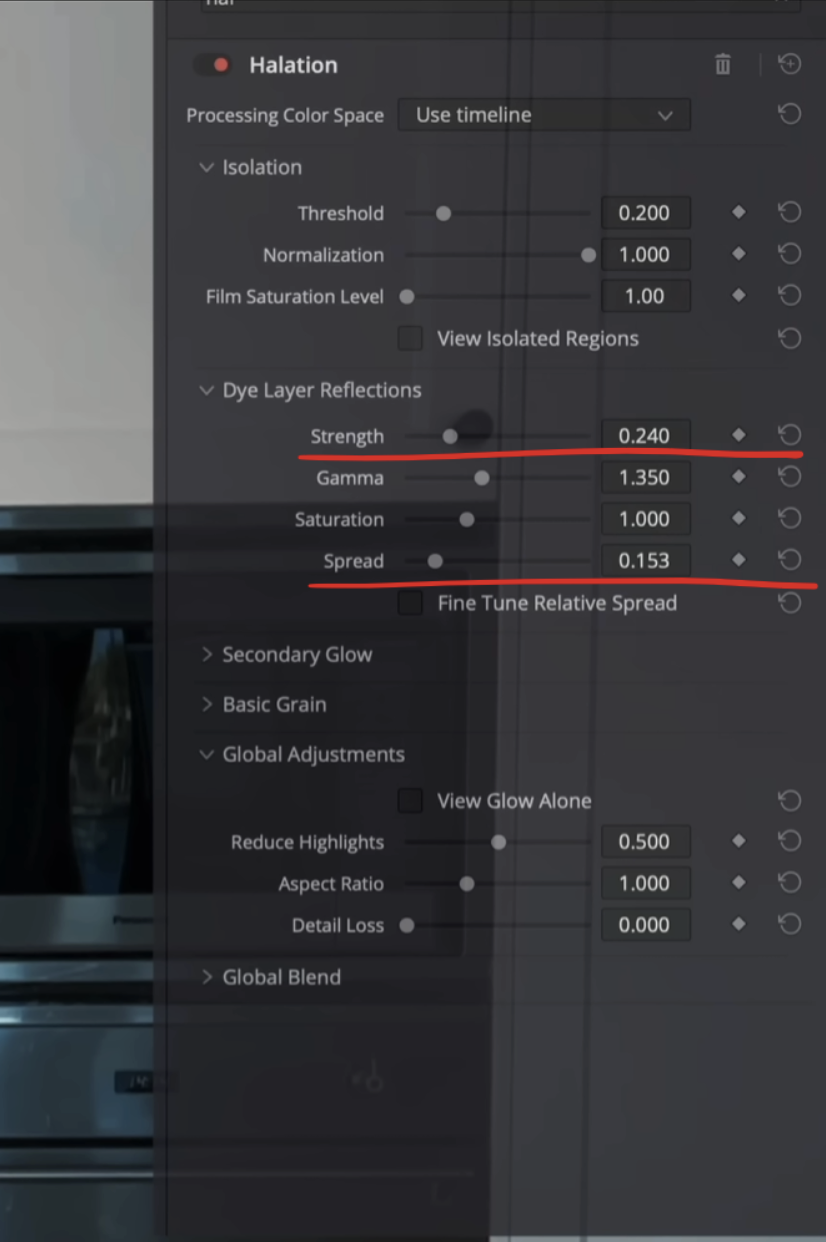Delete the Halation effect with trash icon
The height and width of the screenshot is (1242, 826).
722,65
